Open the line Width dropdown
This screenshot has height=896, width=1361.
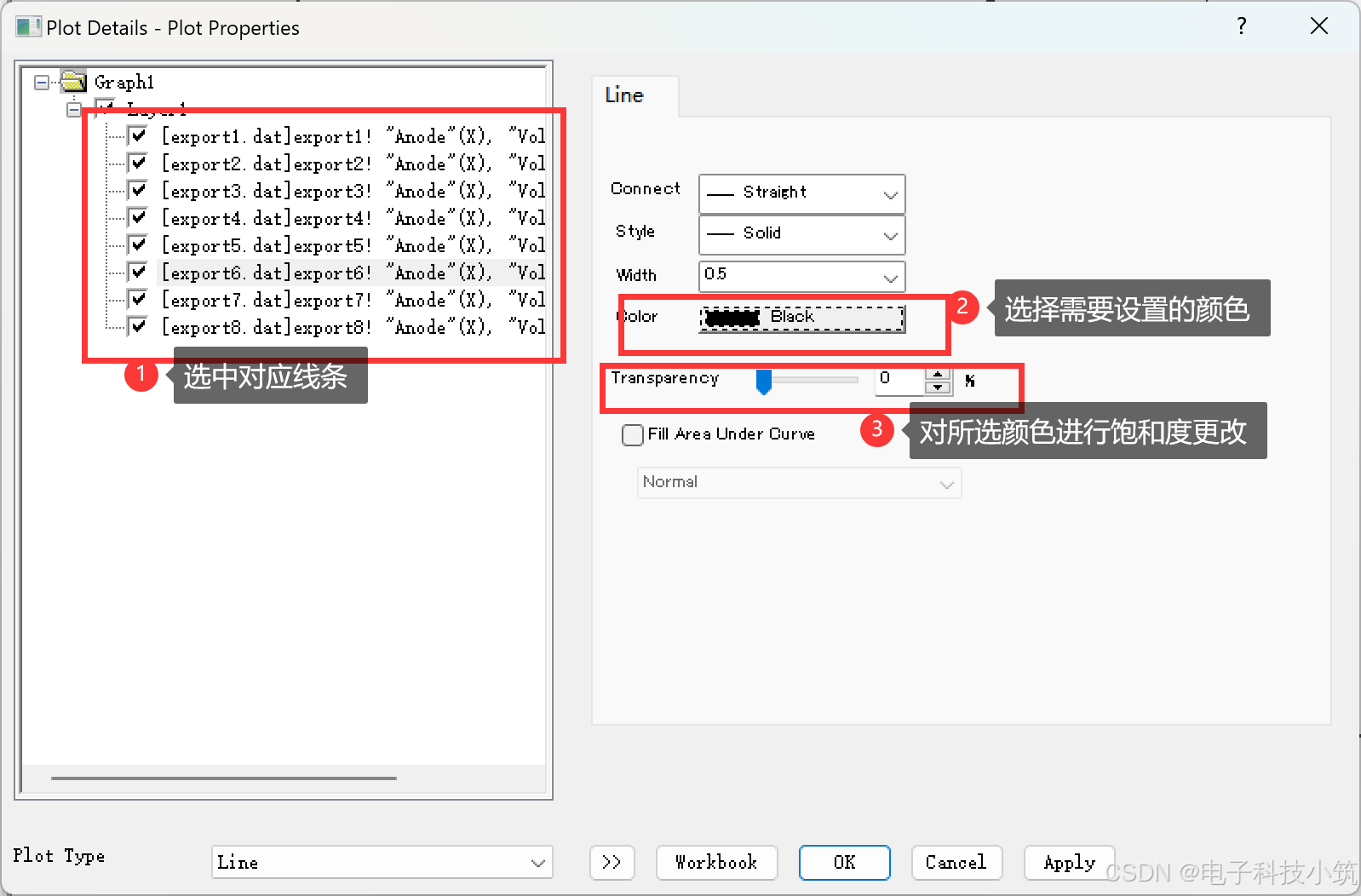(x=801, y=276)
